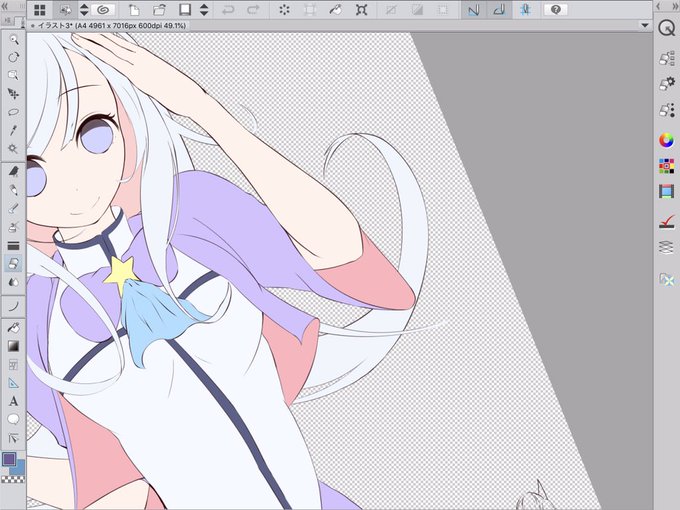Open the Navigator palette icon
Screen dimensions: 680x510
click(x=667, y=191)
